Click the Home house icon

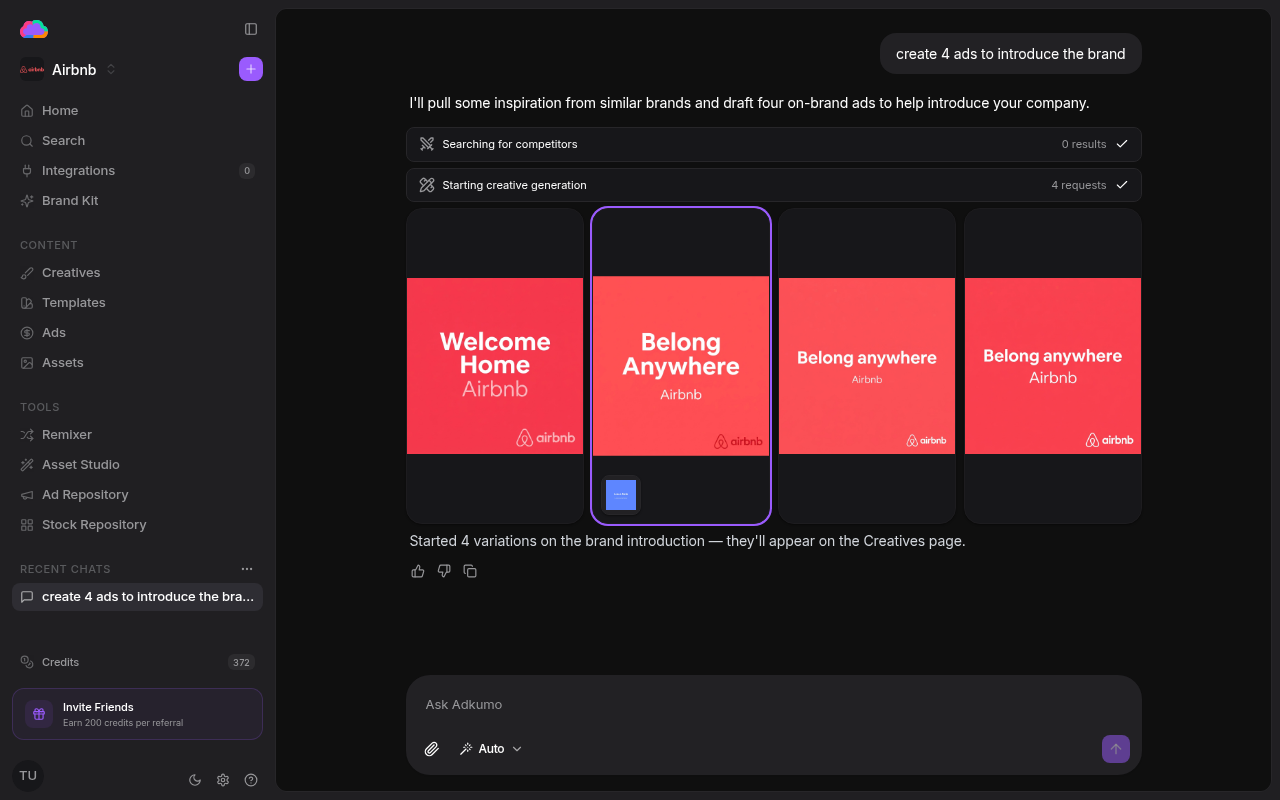pos(27,110)
